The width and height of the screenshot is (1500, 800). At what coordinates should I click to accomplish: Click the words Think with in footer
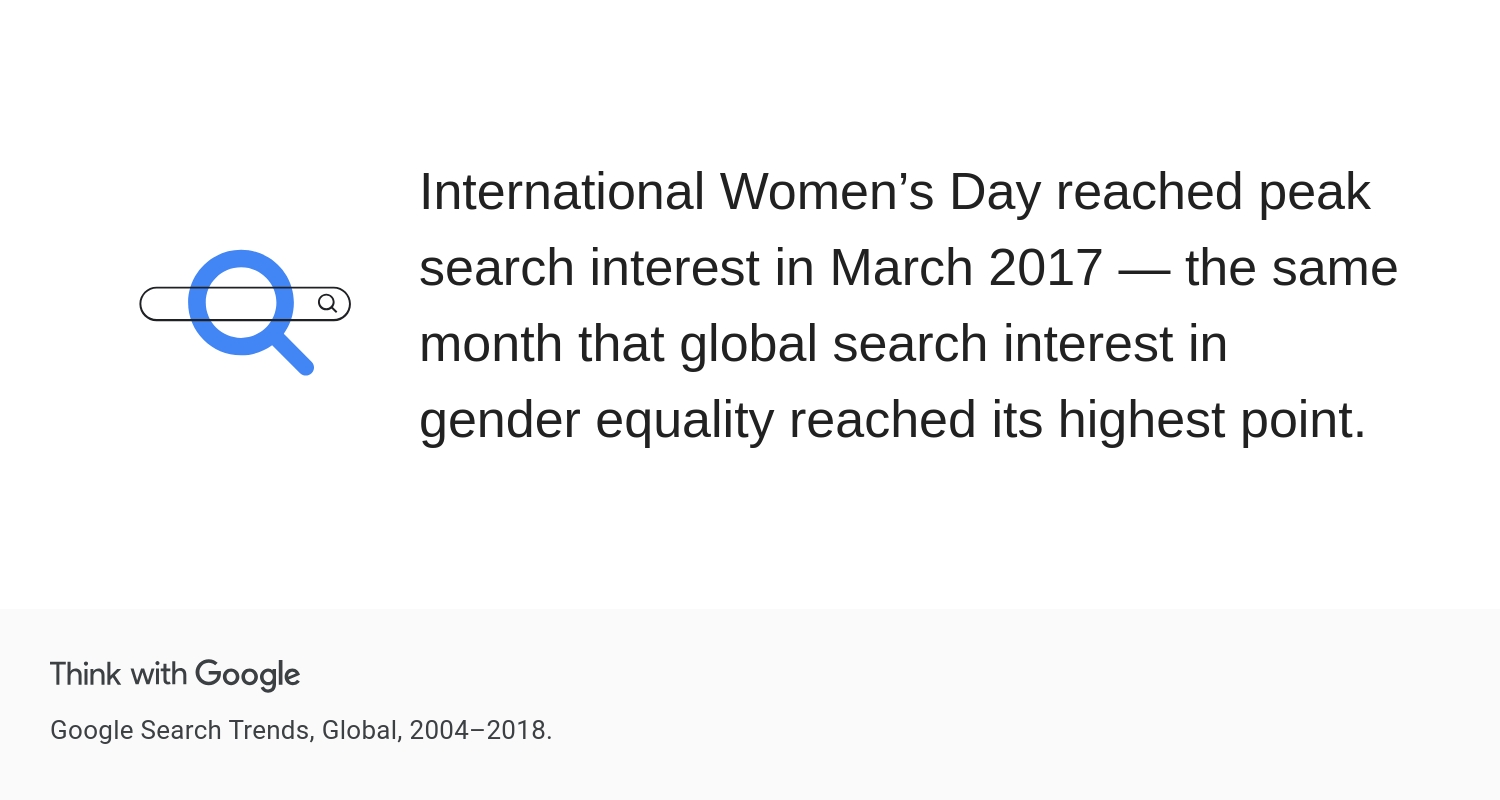119,674
